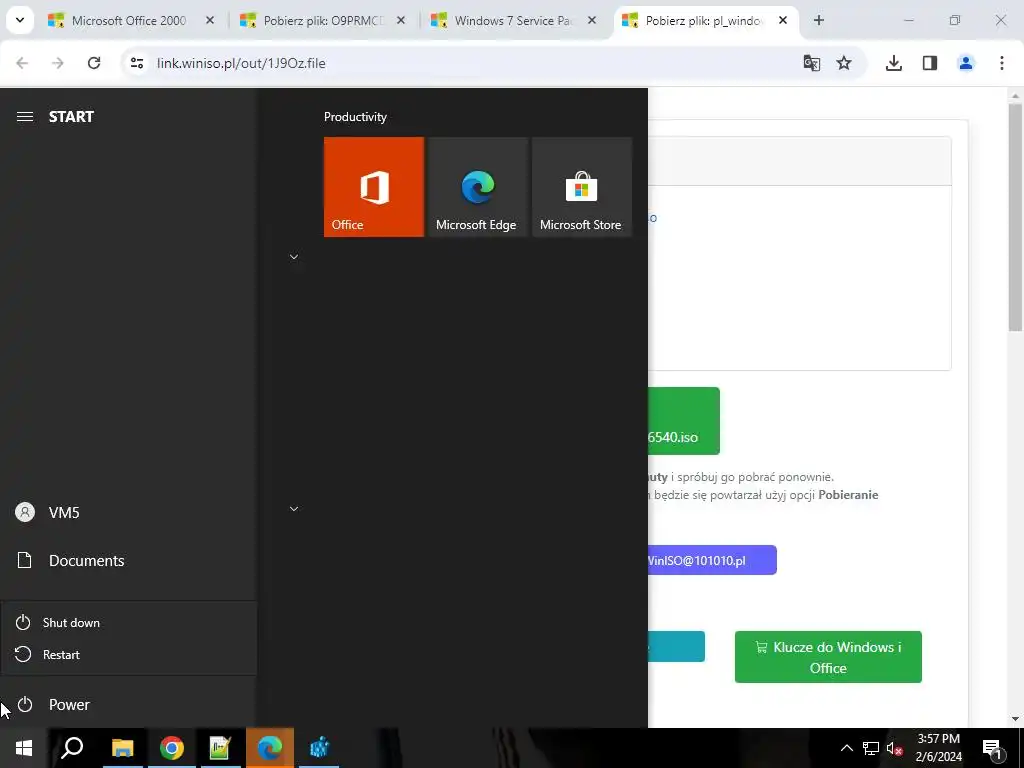
Task: Click Klucze do Windows i Office button
Action: (828, 657)
